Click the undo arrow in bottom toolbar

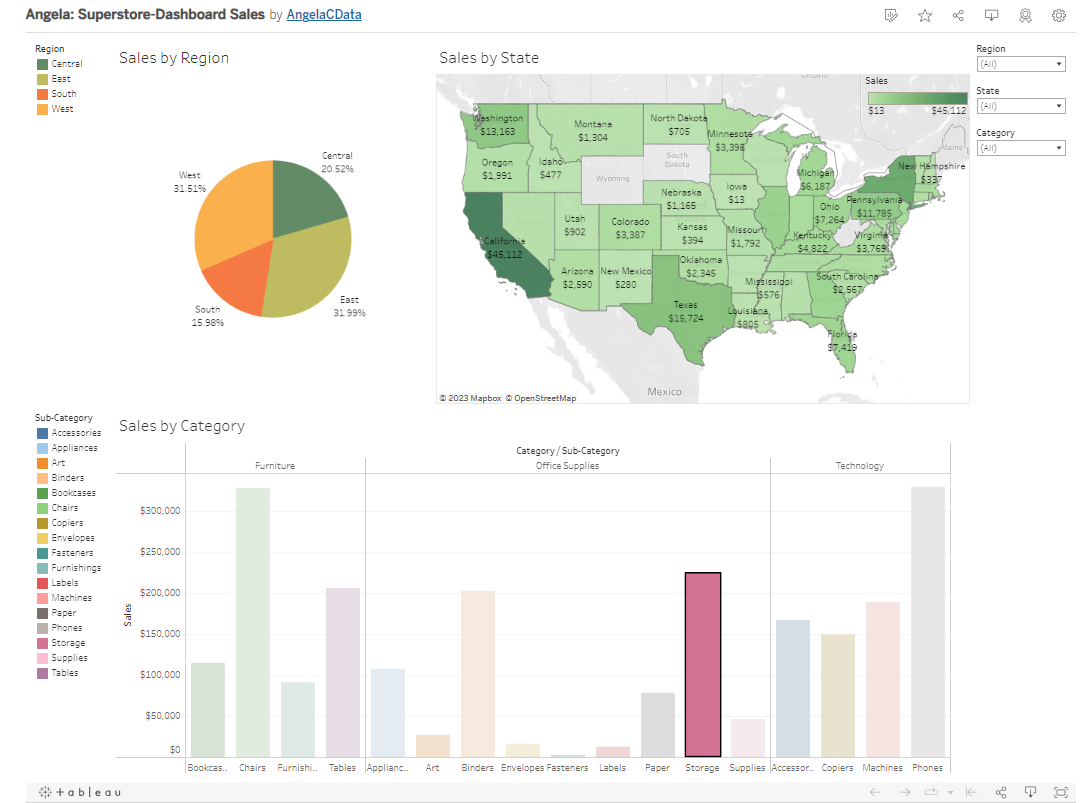coord(875,792)
